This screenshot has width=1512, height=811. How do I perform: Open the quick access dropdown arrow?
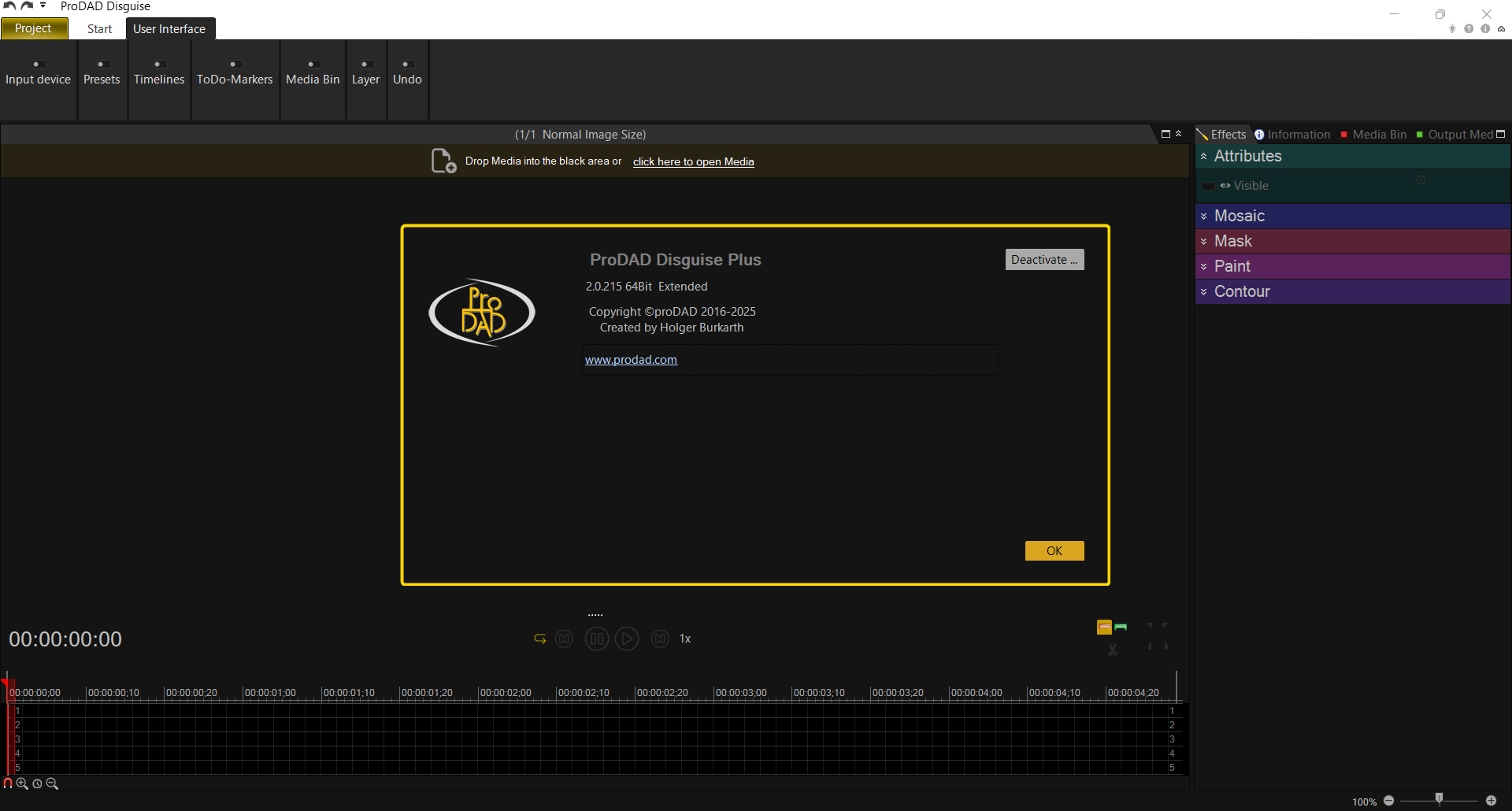click(43, 6)
